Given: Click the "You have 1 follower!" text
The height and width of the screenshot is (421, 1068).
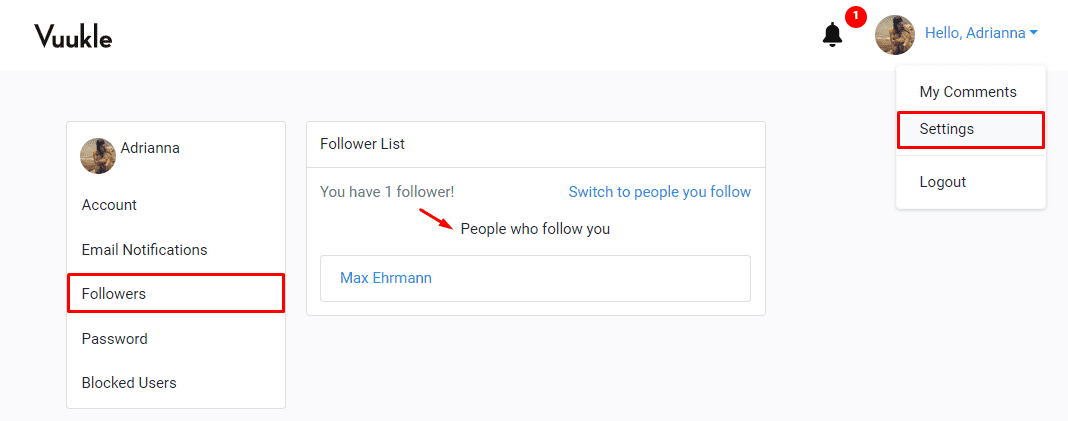Looking at the screenshot, I should pos(386,192).
